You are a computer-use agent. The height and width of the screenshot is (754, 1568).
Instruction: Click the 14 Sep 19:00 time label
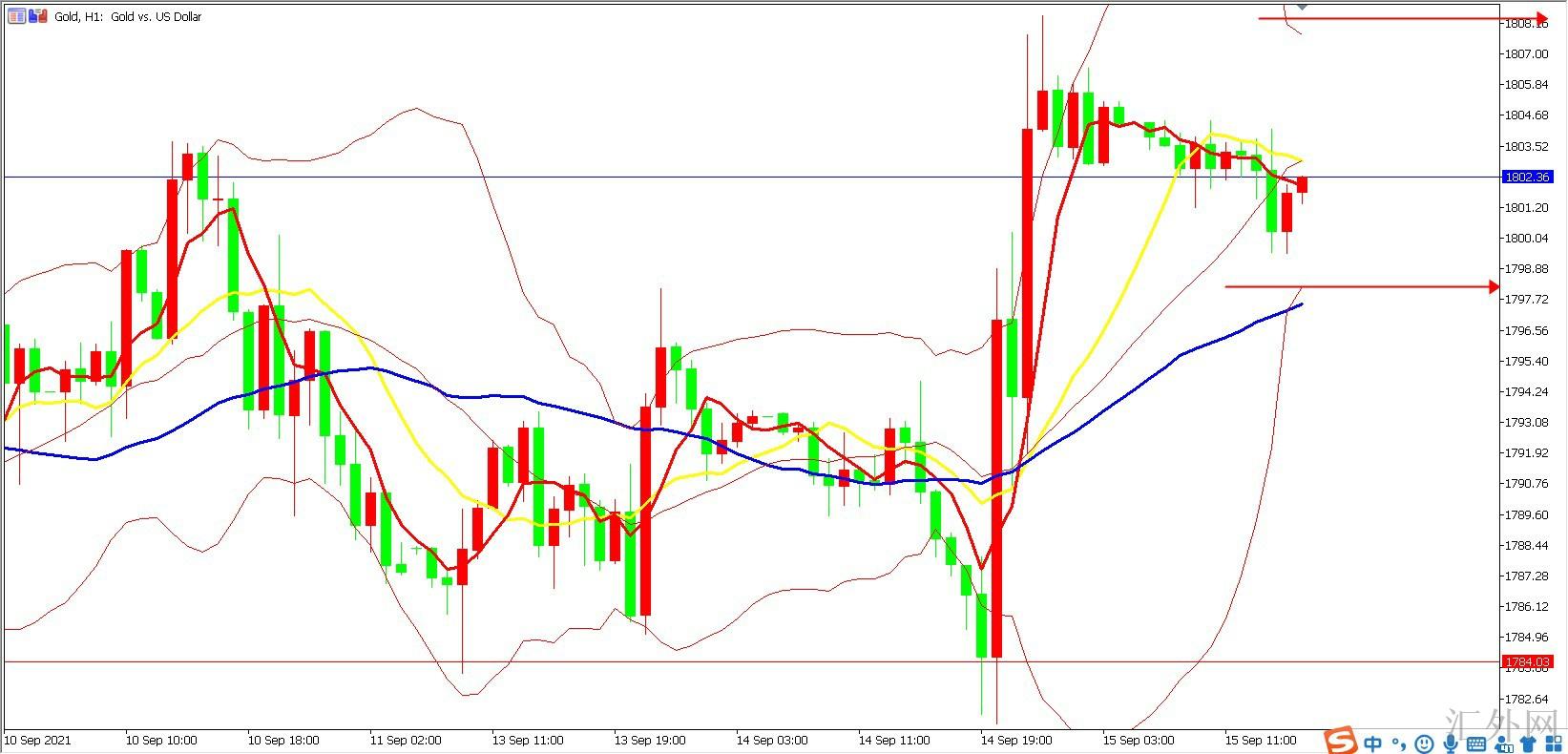pos(1016,740)
